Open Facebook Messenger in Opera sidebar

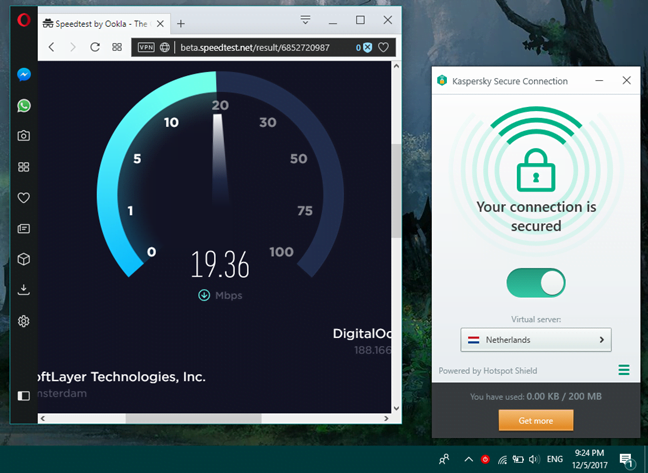tap(24, 74)
